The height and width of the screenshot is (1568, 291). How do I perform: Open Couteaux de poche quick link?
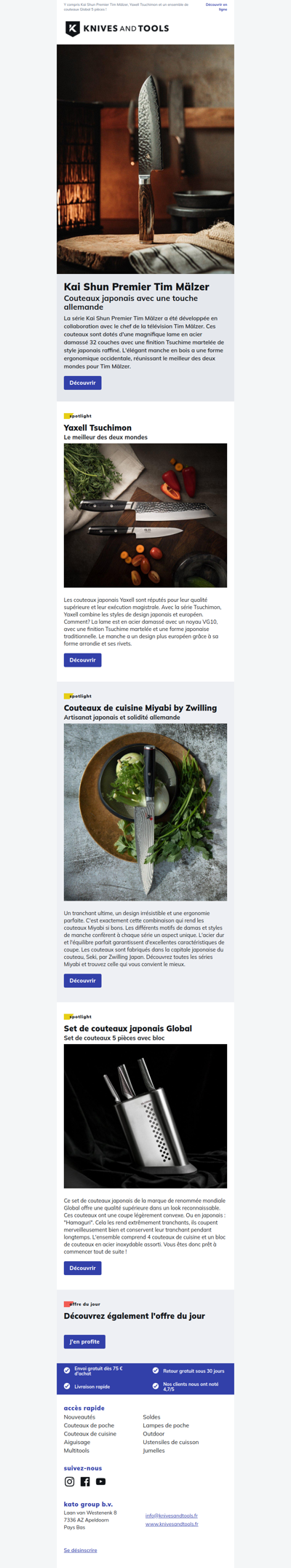(89, 1425)
